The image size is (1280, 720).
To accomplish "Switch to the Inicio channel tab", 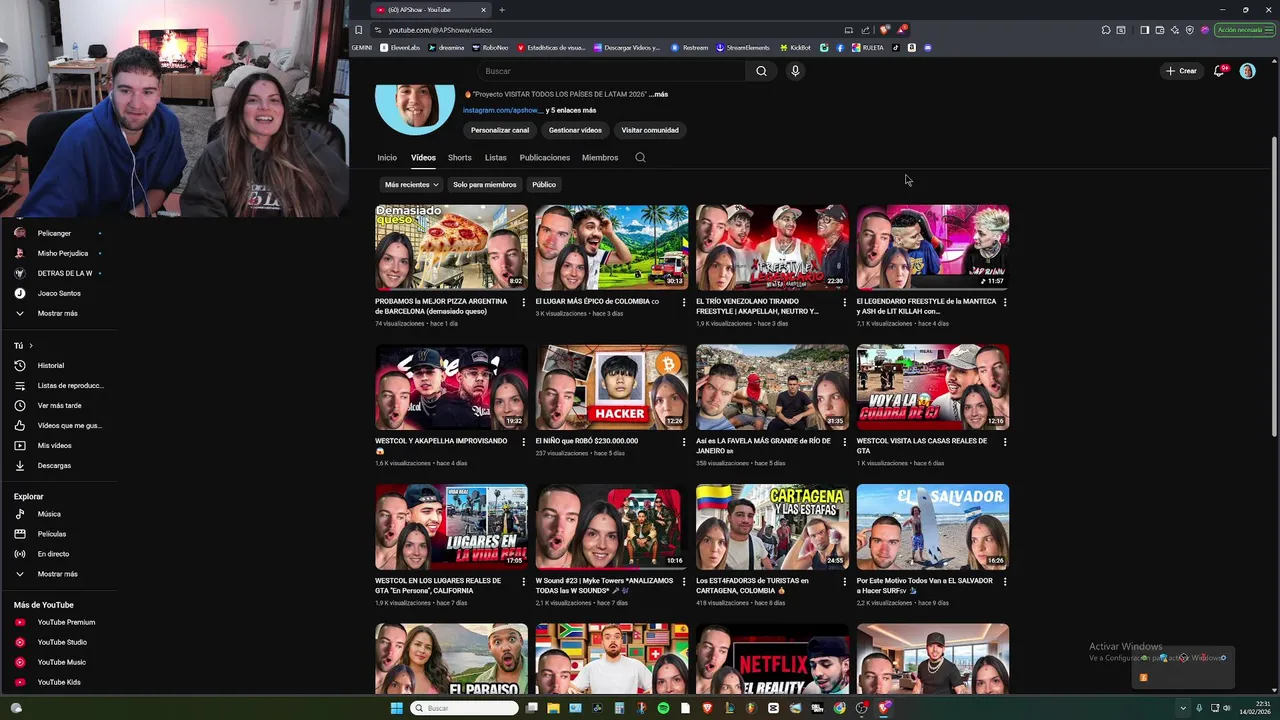I will coord(387,157).
